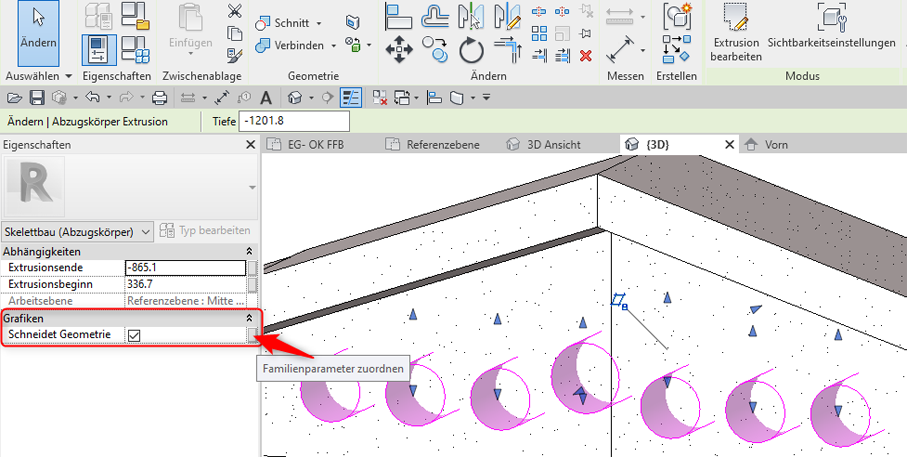The width and height of the screenshot is (907, 457).
Task: Click the Move tool icon
Action: (x=399, y=48)
